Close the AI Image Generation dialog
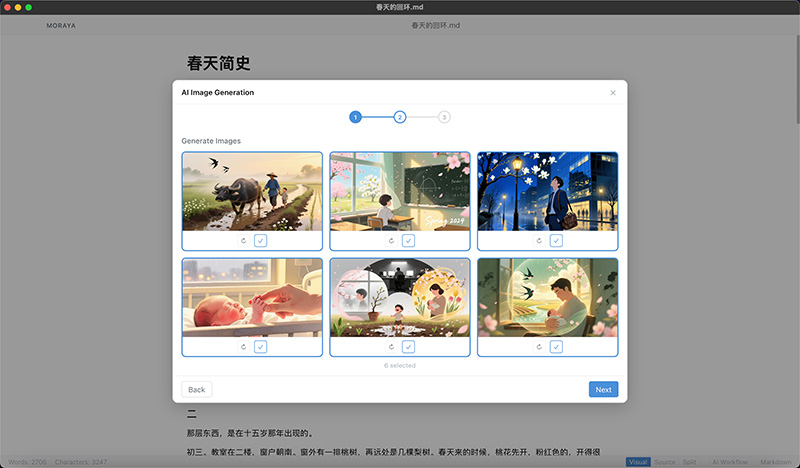The width and height of the screenshot is (800, 468). (613, 93)
